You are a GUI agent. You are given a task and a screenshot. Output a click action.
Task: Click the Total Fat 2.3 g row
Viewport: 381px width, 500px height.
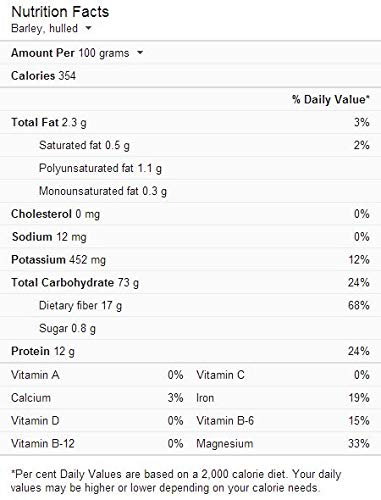coord(190,122)
